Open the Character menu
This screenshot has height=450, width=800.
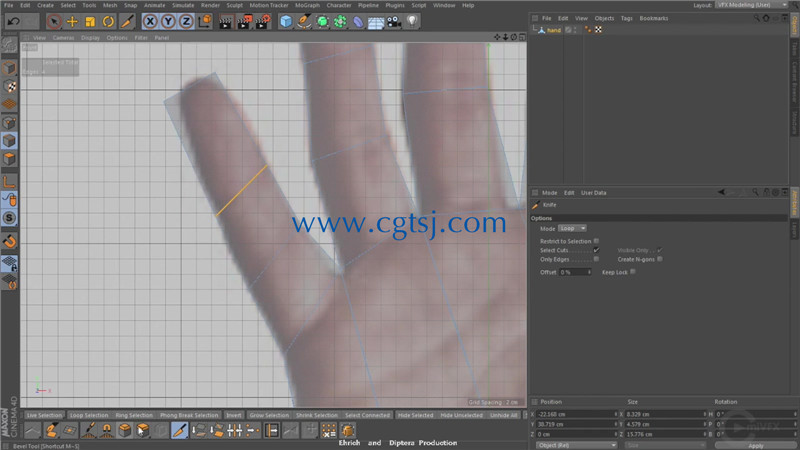pyautogui.click(x=338, y=5)
